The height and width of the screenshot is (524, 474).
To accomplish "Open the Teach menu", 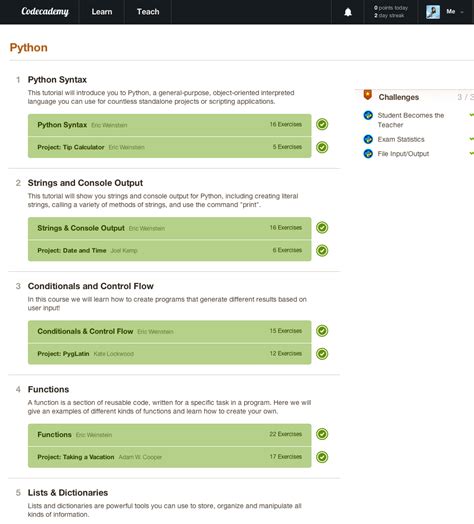I will pos(148,12).
